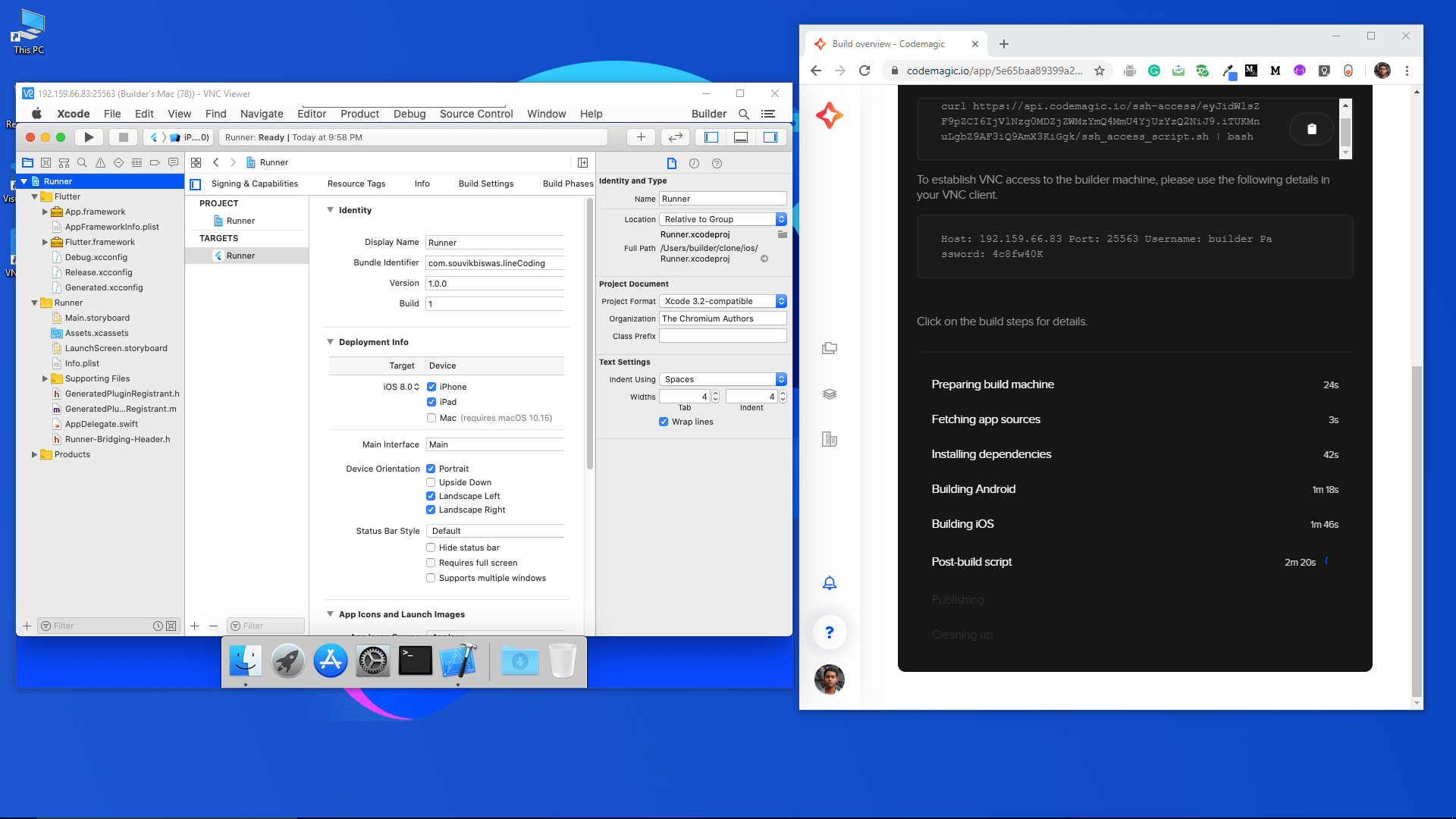Check the Mac (requires macOS 10.15) checkbox
The width and height of the screenshot is (1456, 819).
point(431,418)
